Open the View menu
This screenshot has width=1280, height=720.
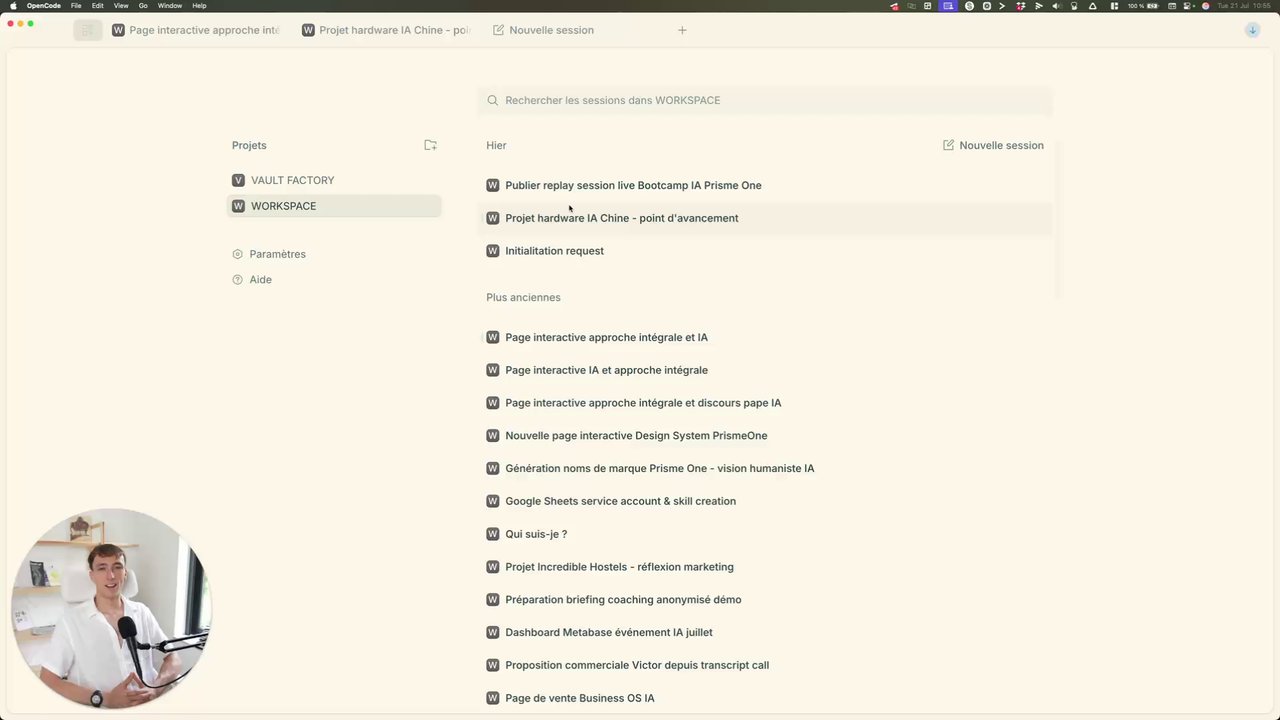click(121, 6)
